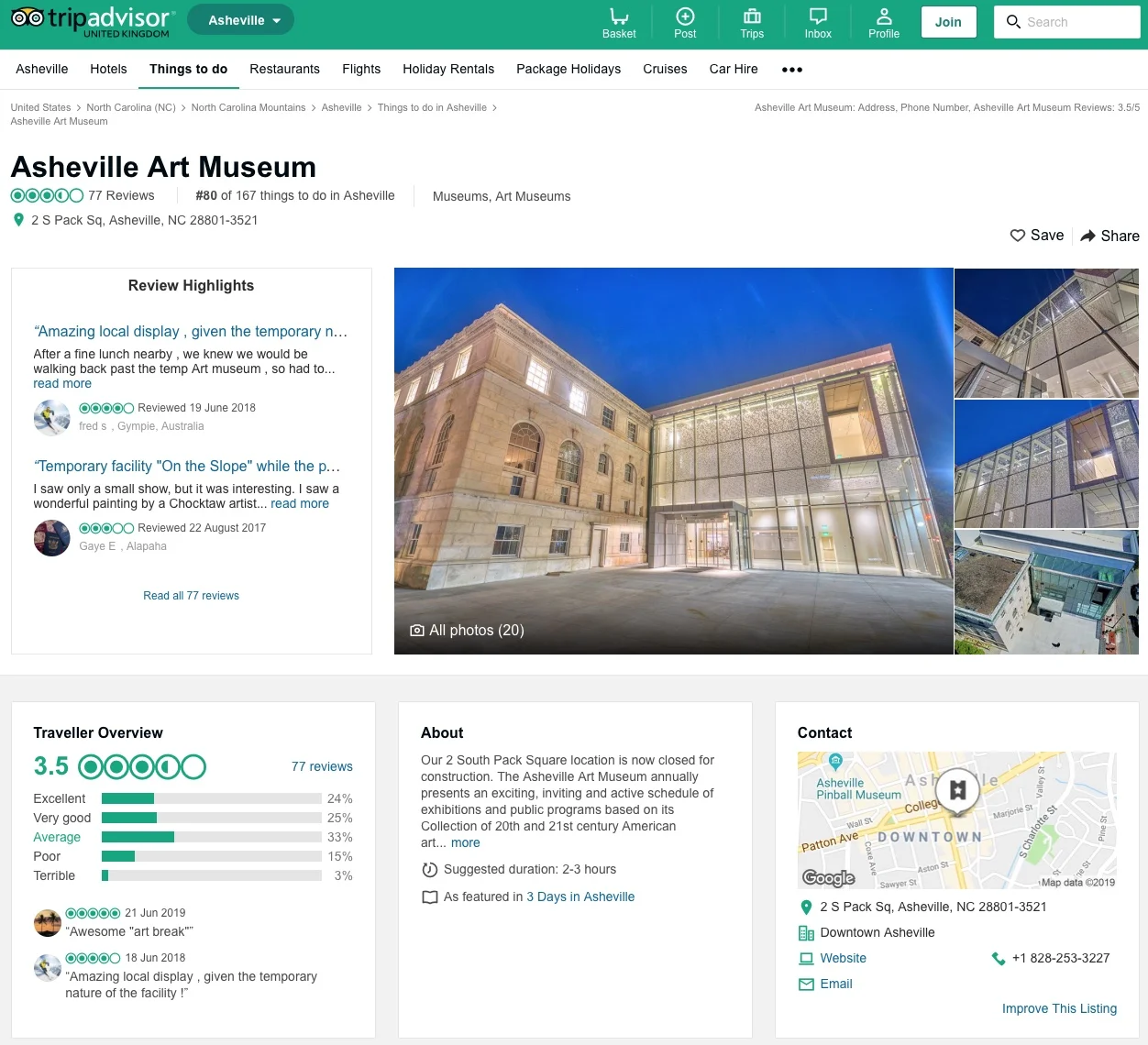Click the green phone icon
The image size is (1148, 1045).
tap(999, 959)
